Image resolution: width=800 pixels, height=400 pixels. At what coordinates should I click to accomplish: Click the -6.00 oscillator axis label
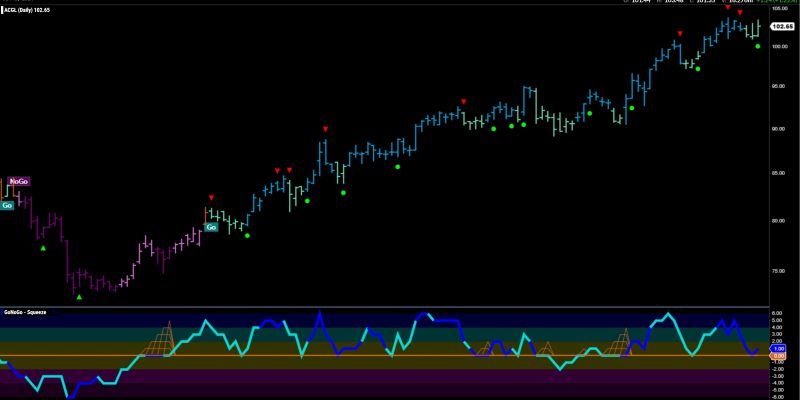(x=777, y=396)
